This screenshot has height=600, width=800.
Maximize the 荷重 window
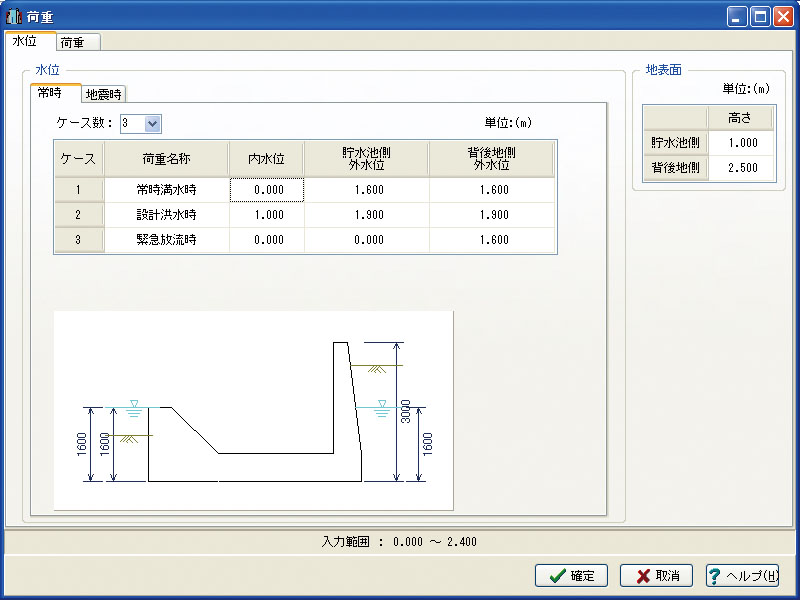[760, 17]
